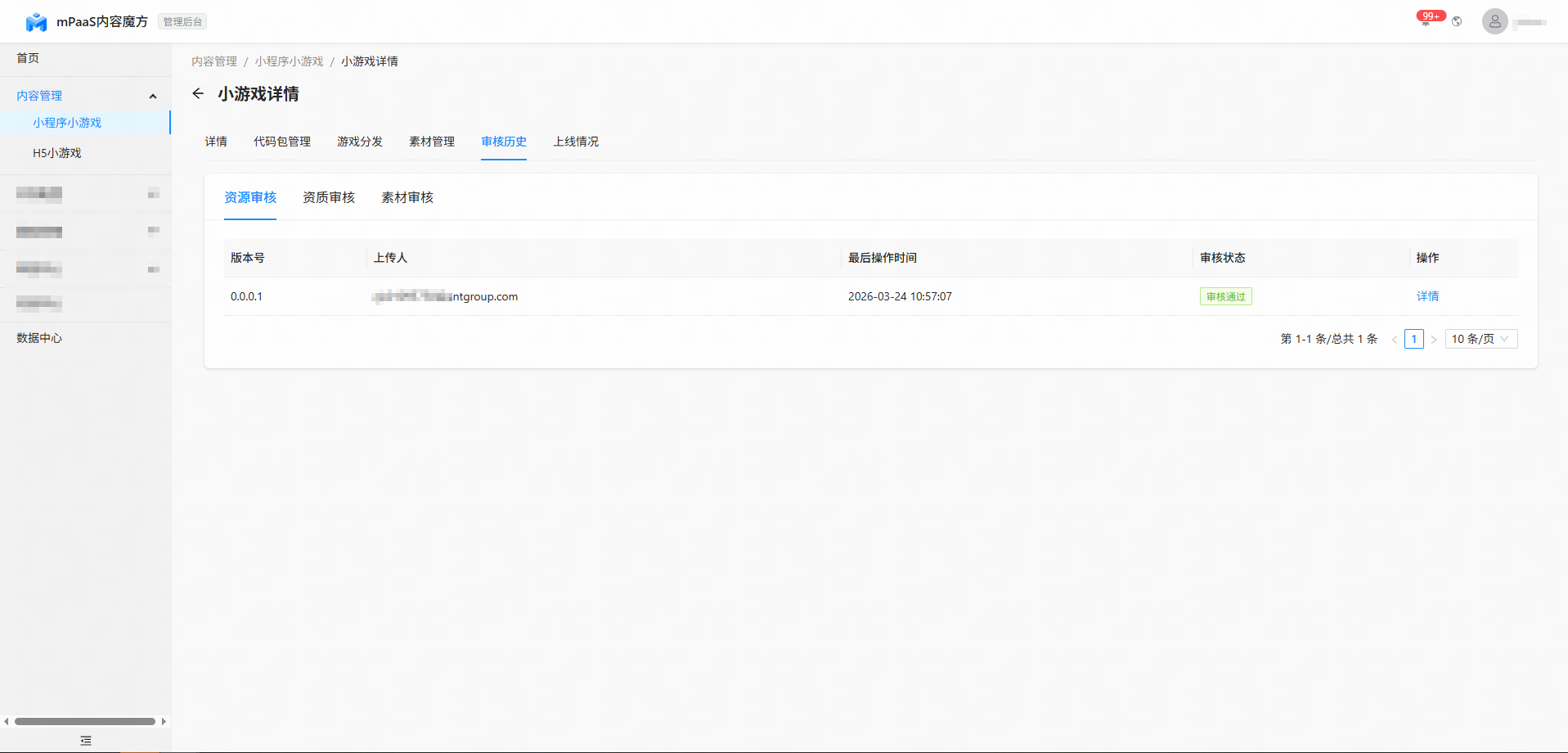Open the 10 条/页 page size dropdown
Image resolution: width=1568 pixels, height=753 pixels.
click(x=1481, y=339)
